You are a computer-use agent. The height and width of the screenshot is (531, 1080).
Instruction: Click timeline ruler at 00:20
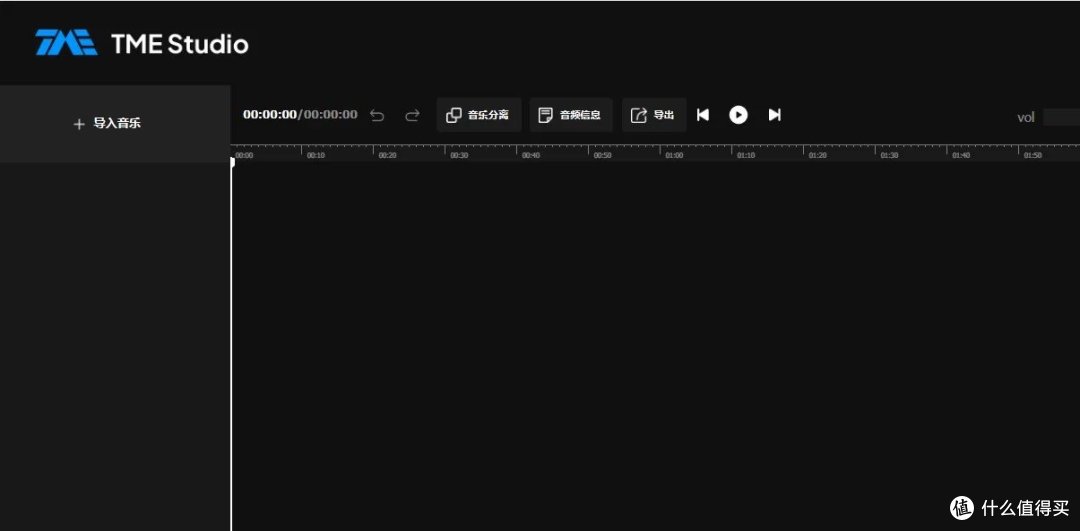click(x=387, y=156)
